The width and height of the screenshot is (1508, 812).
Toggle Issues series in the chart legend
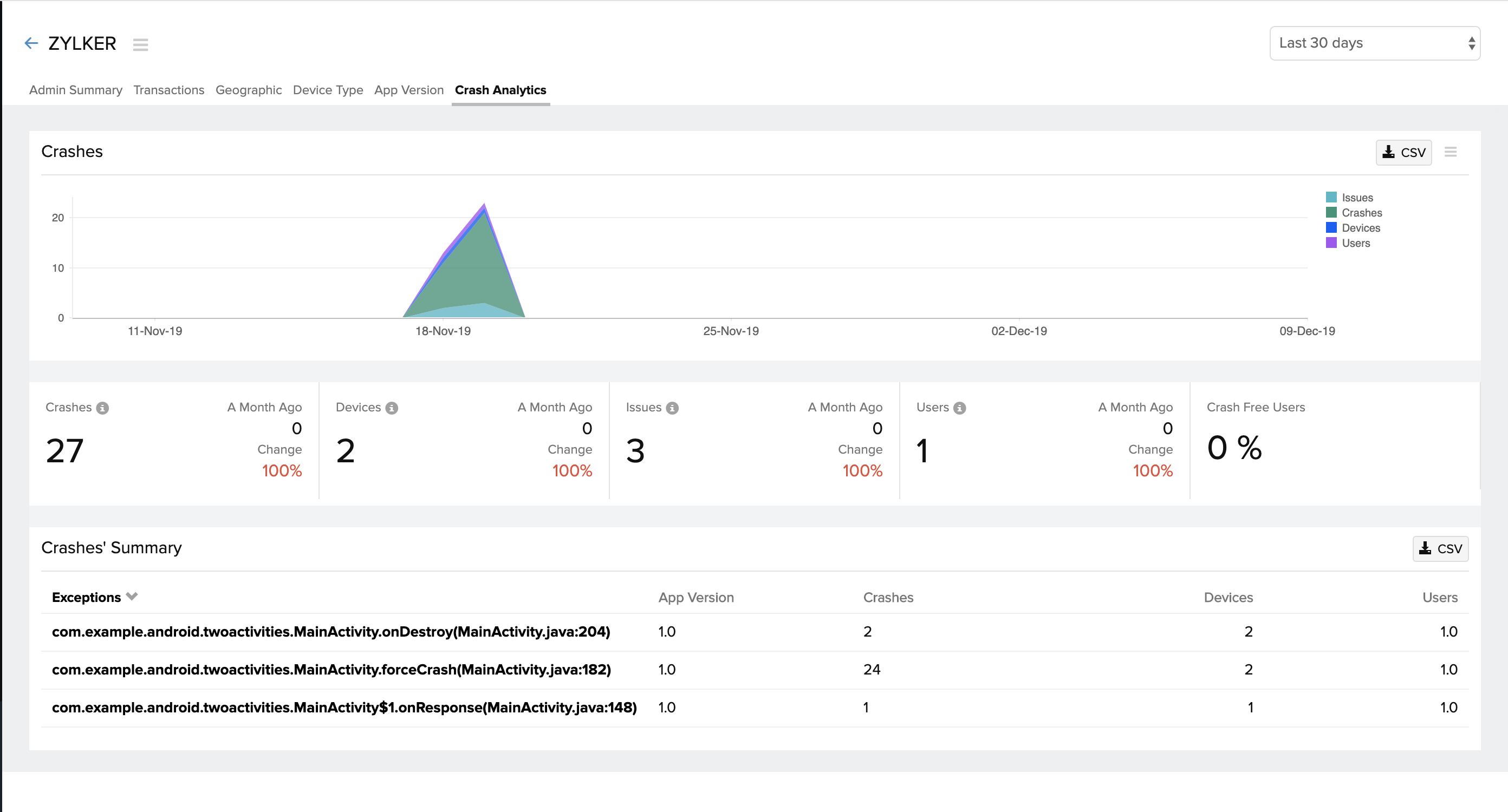tap(1356, 198)
